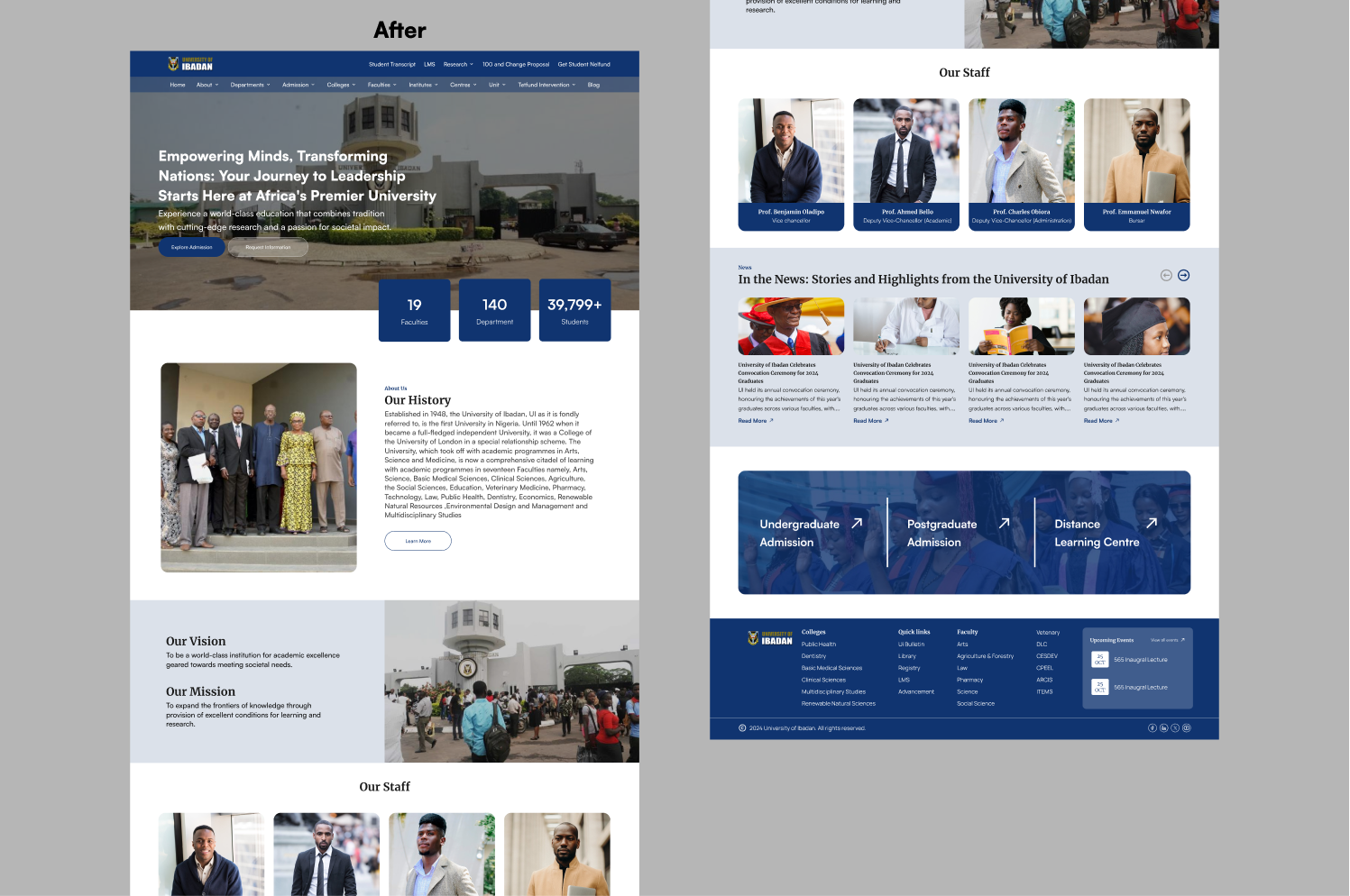Open Dentistry footer link
1350x896 pixels.
(813, 656)
